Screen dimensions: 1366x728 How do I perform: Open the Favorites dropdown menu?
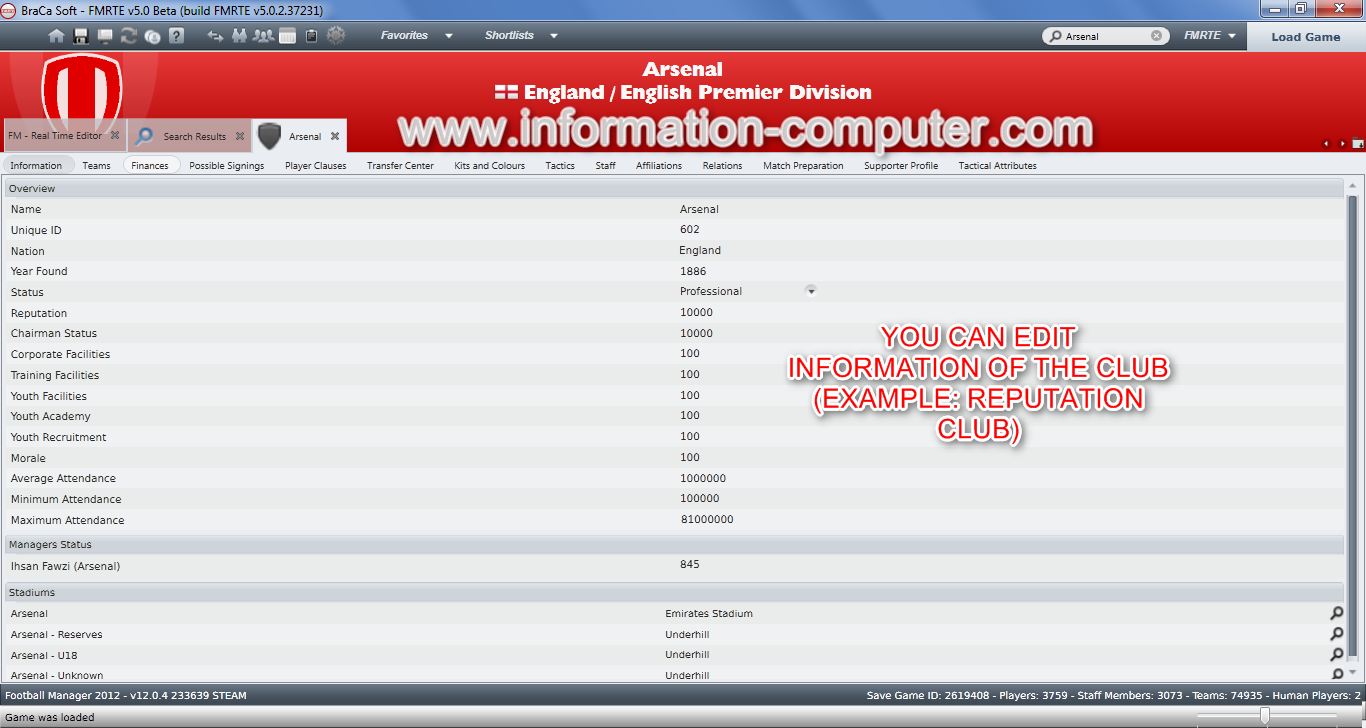[x=416, y=35]
